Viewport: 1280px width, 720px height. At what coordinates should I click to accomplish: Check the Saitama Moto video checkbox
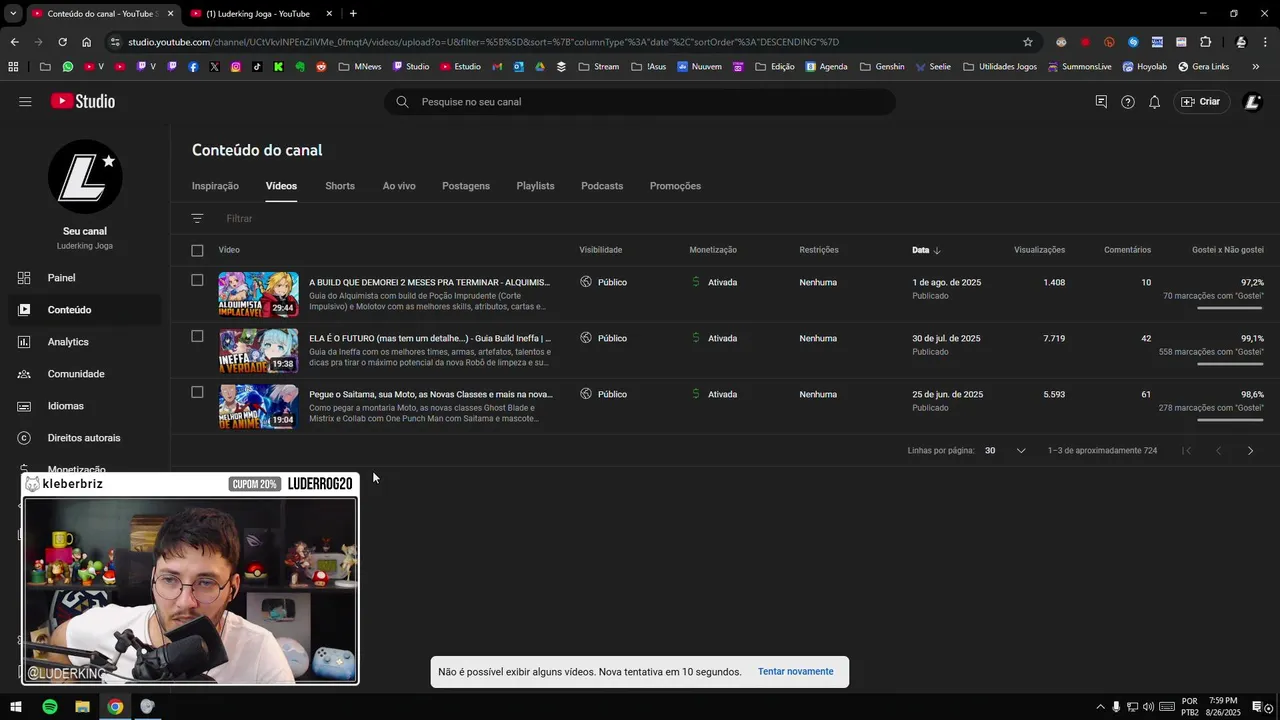pos(197,392)
